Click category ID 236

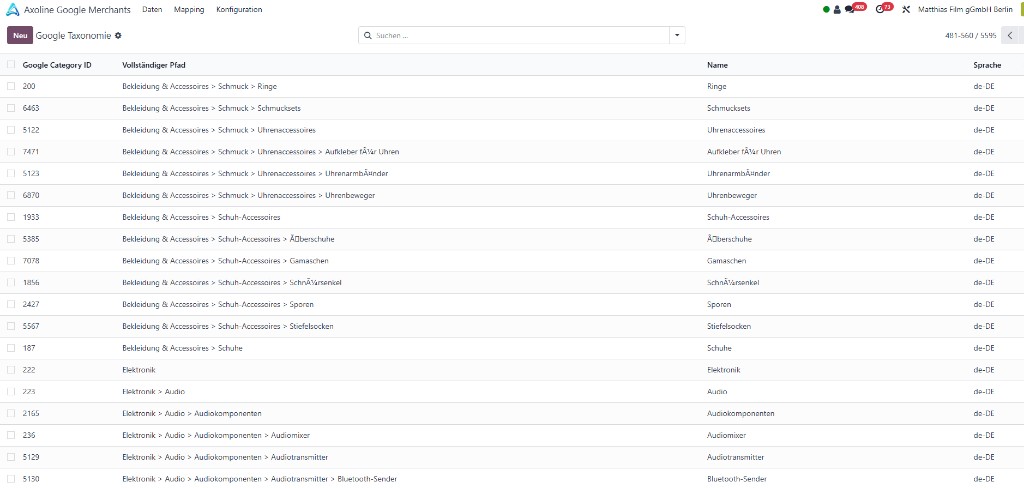29,435
